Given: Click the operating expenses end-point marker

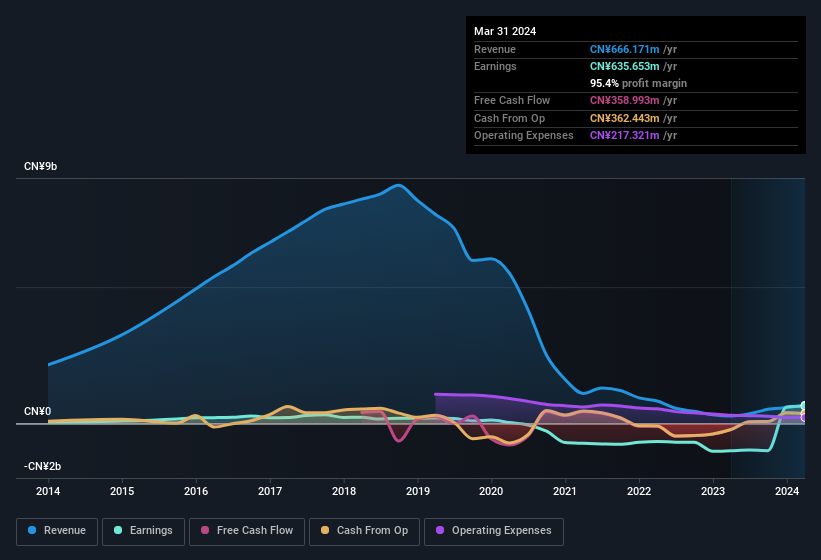Looking at the screenshot, I should tap(804, 418).
